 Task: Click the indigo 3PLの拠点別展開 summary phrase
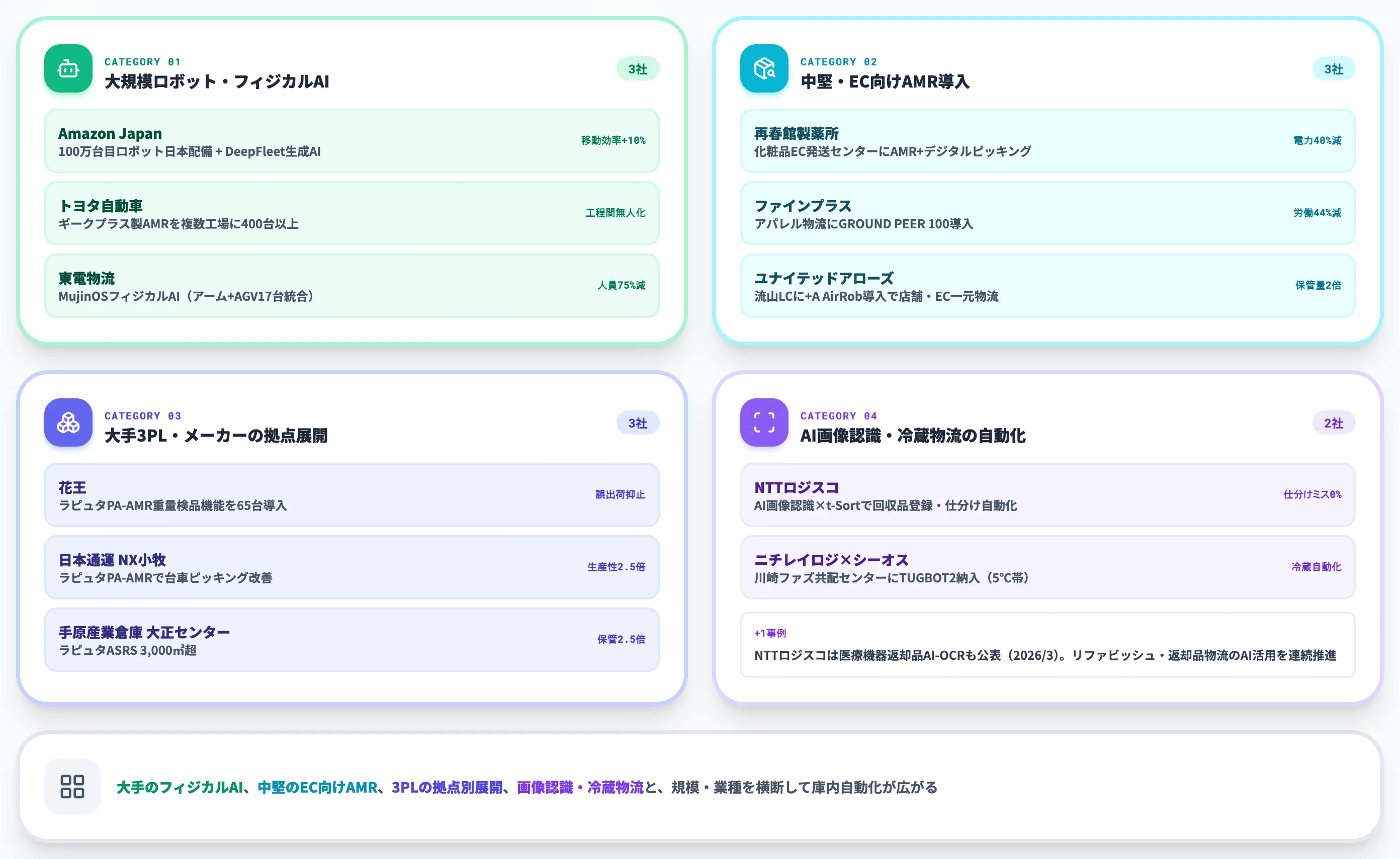point(447,788)
